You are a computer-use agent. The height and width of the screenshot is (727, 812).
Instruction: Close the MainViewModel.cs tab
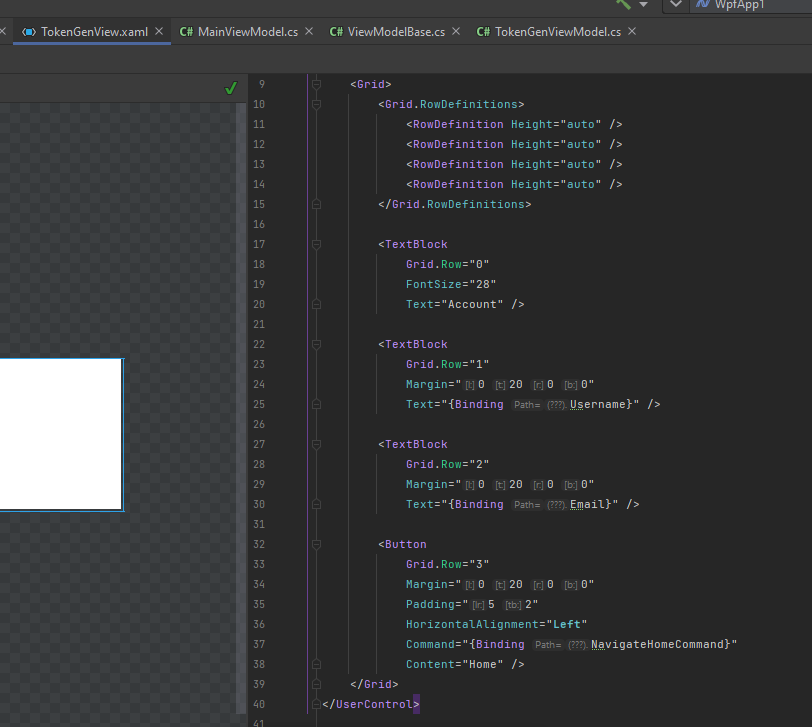[309, 32]
